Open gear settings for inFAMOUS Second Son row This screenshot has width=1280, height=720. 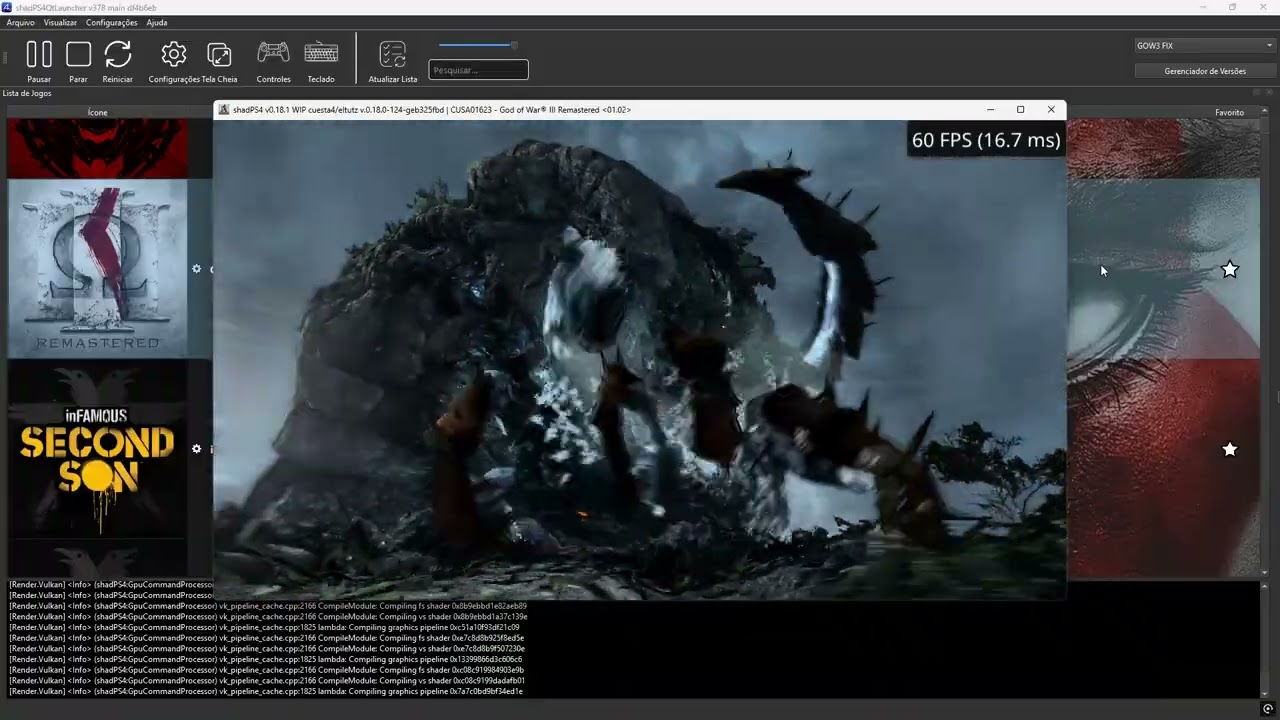(x=196, y=449)
